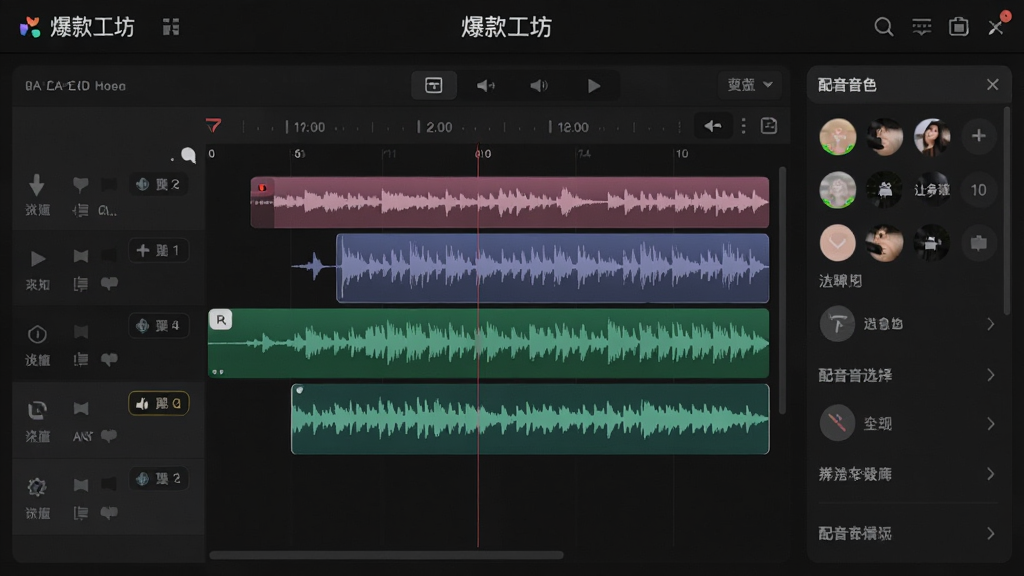Open the 变速 dropdown menu
Image resolution: width=1024 pixels, height=576 pixels.
tap(750, 85)
